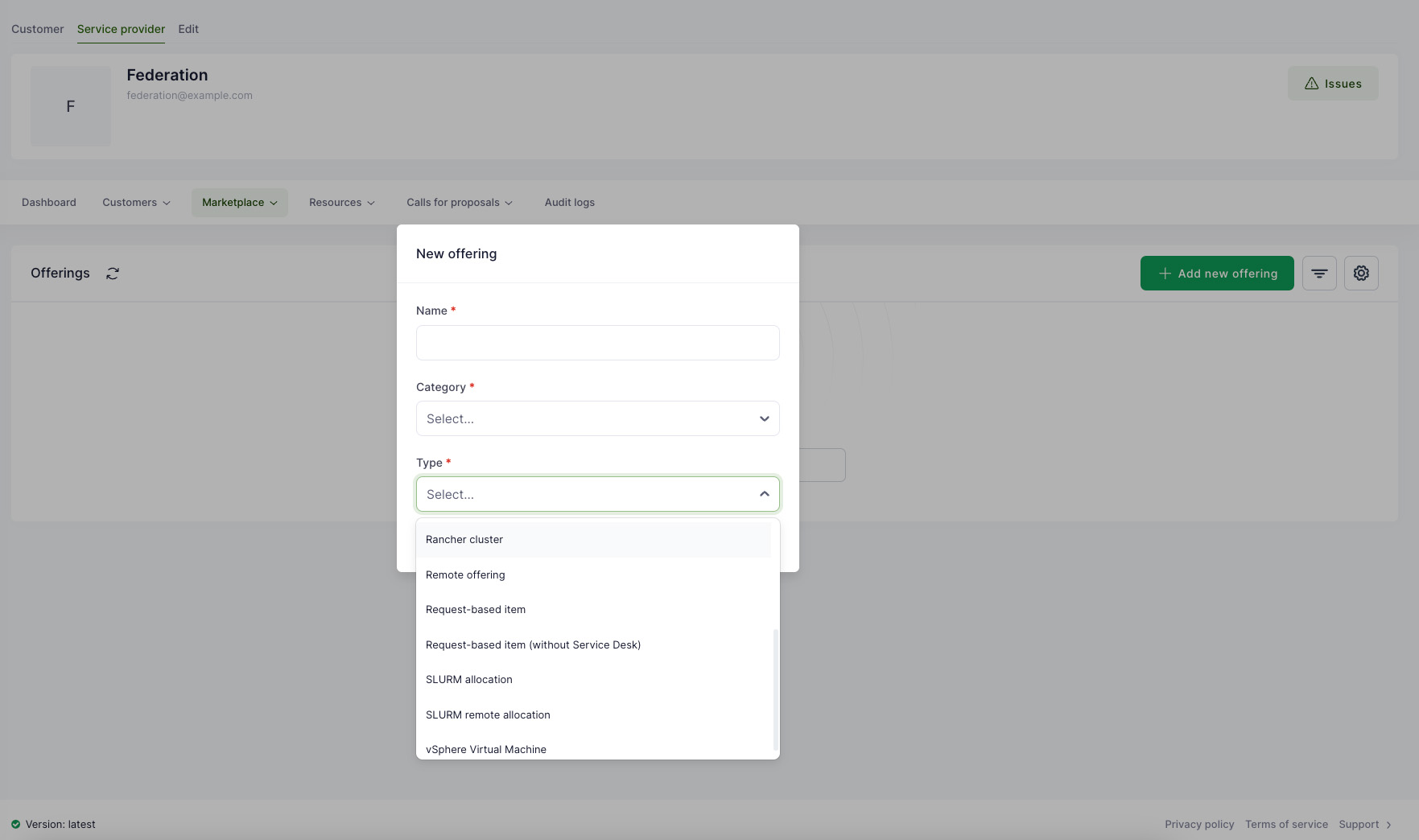Pick Request-based item option
The width and height of the screenshot is (1419, 840).
coord(476,610)
